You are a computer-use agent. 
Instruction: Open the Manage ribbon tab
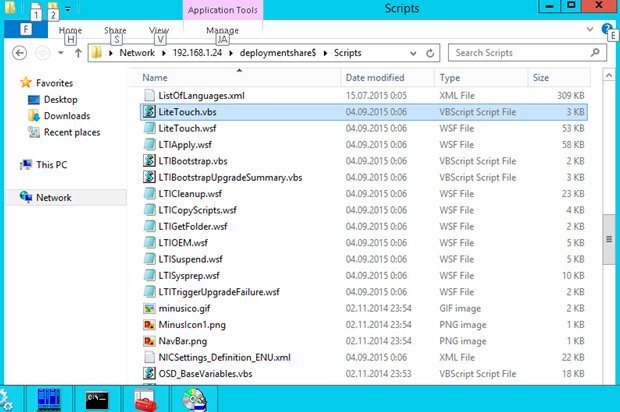pyautogui.click(x=222, y=30)
